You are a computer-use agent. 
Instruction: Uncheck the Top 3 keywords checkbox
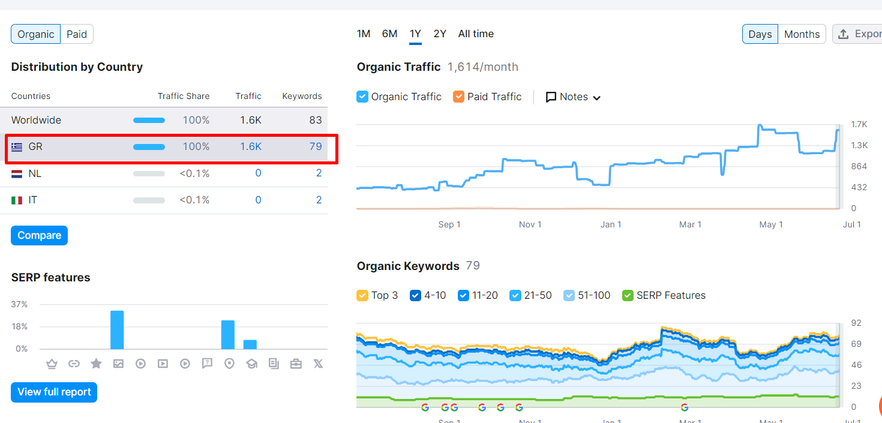[363, 295]
